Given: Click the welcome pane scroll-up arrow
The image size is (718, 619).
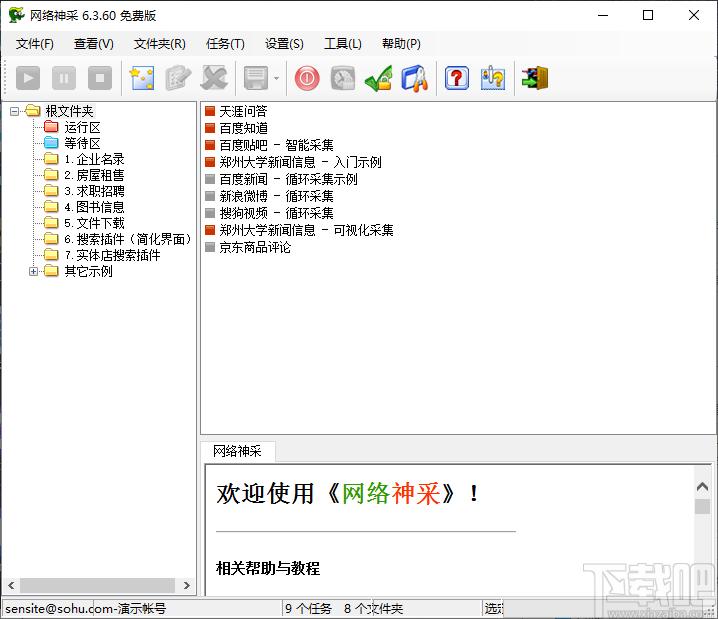Looking at the screenshot, I should [702, 487].
